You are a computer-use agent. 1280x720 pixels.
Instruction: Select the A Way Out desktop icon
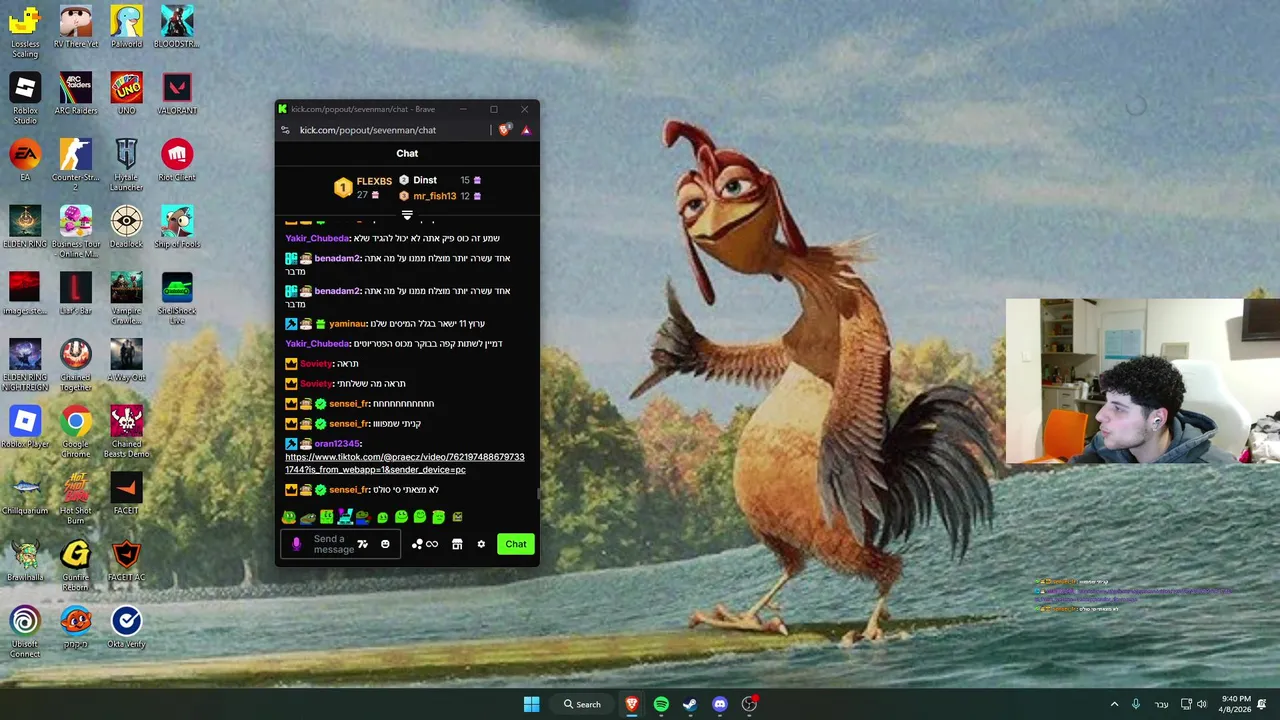coord(126,360)
